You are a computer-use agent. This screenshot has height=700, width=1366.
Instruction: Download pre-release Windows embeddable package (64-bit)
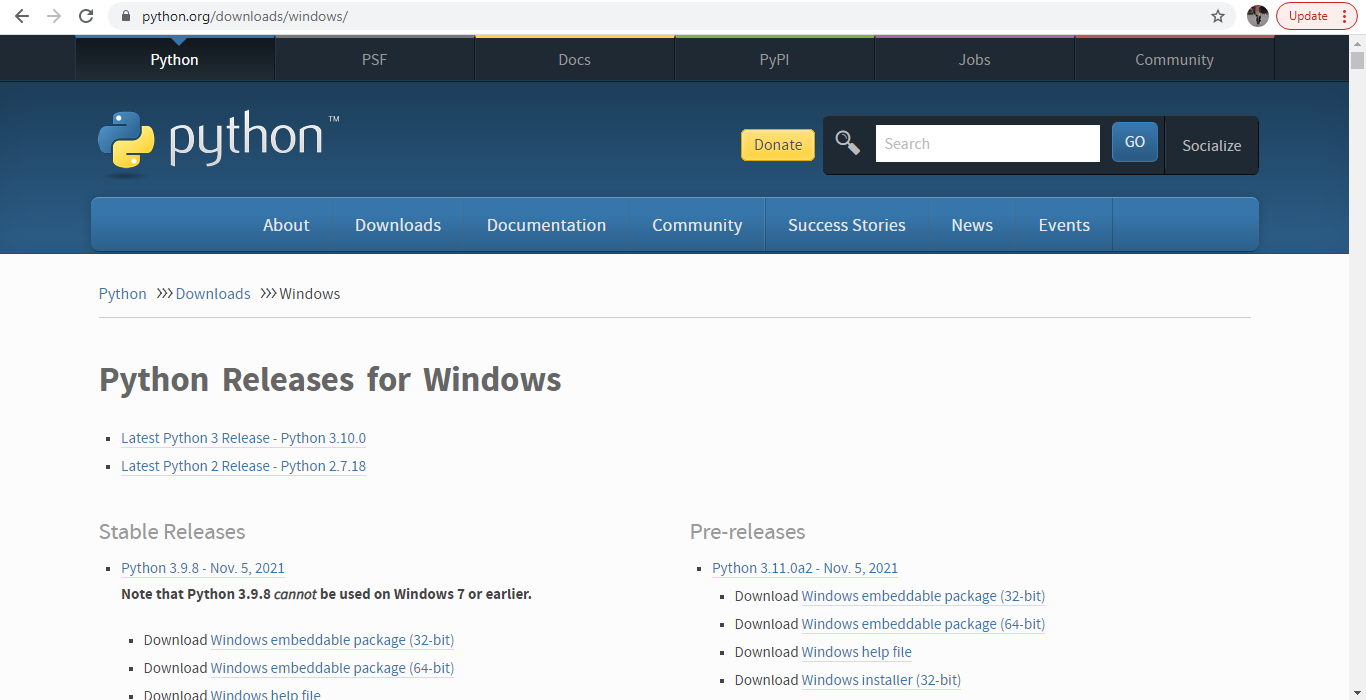click(923, 624)
